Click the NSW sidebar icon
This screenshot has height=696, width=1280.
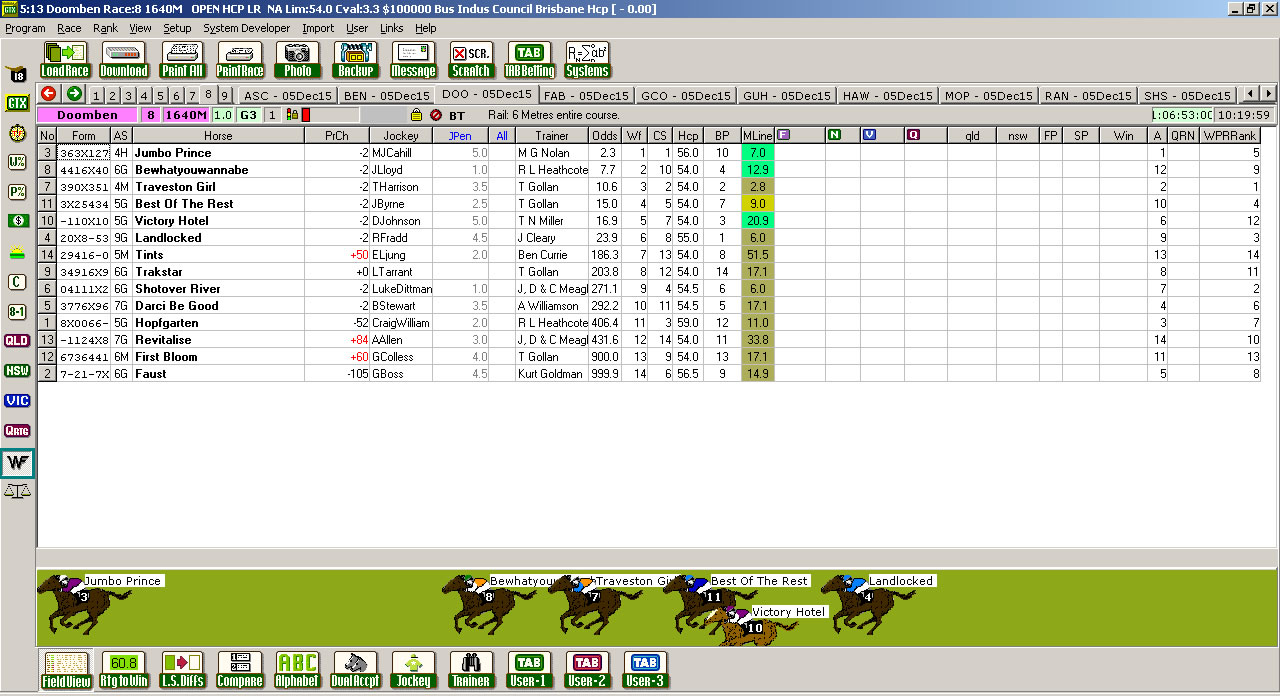pos(17,371)
